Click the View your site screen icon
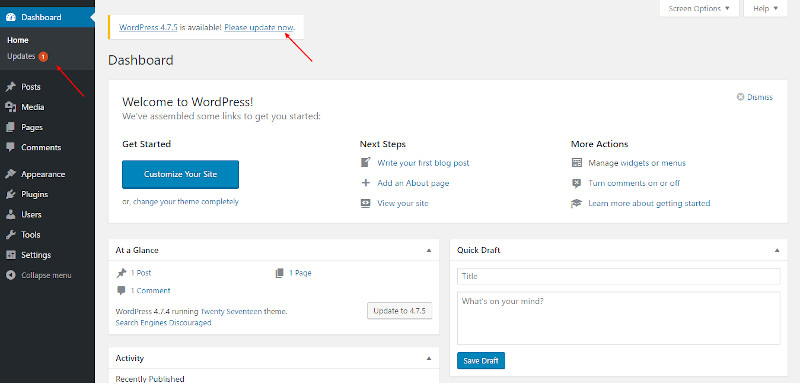Screen dimensions: 800x383 (x=365, y=203)
